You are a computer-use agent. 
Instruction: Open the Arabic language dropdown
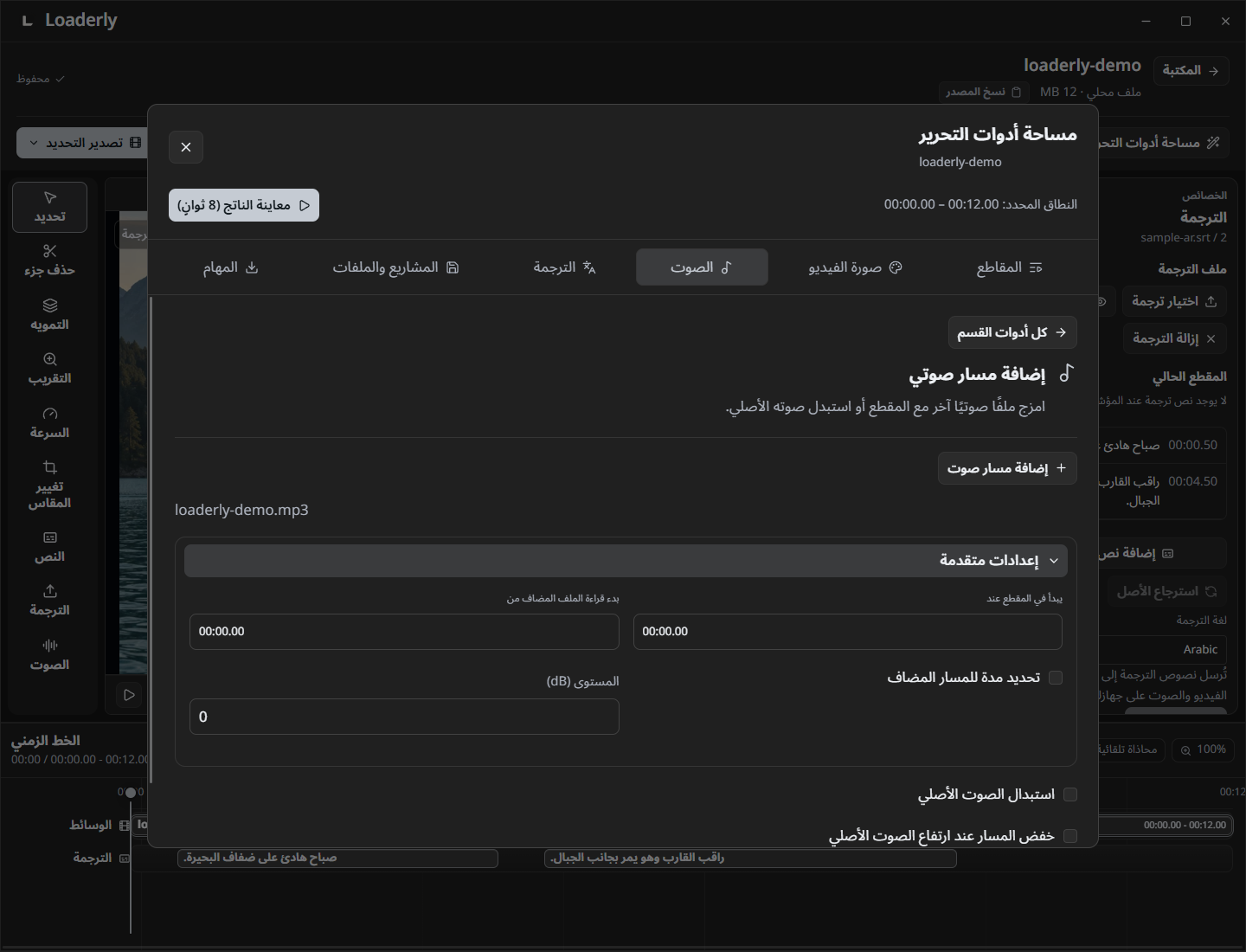click(x=1163, y=649)
